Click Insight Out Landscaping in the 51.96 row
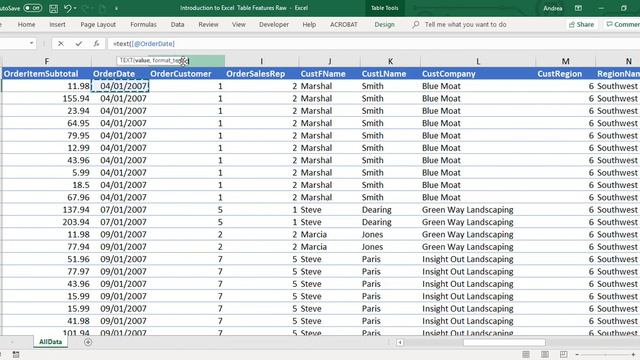The width and height of the screenshot is (640, 360). (x=478, y=259)
